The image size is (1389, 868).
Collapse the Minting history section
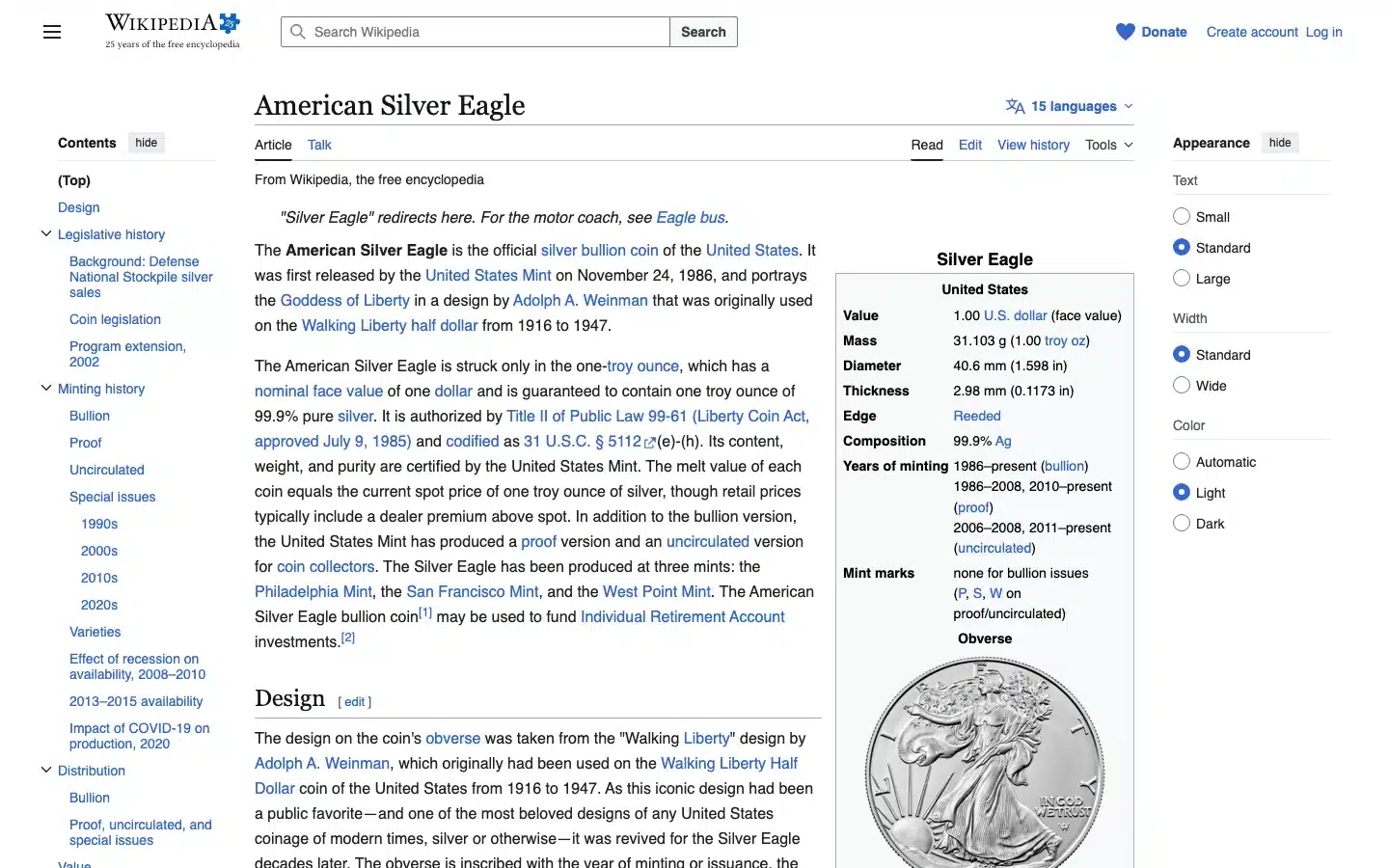tap(45, 388)
